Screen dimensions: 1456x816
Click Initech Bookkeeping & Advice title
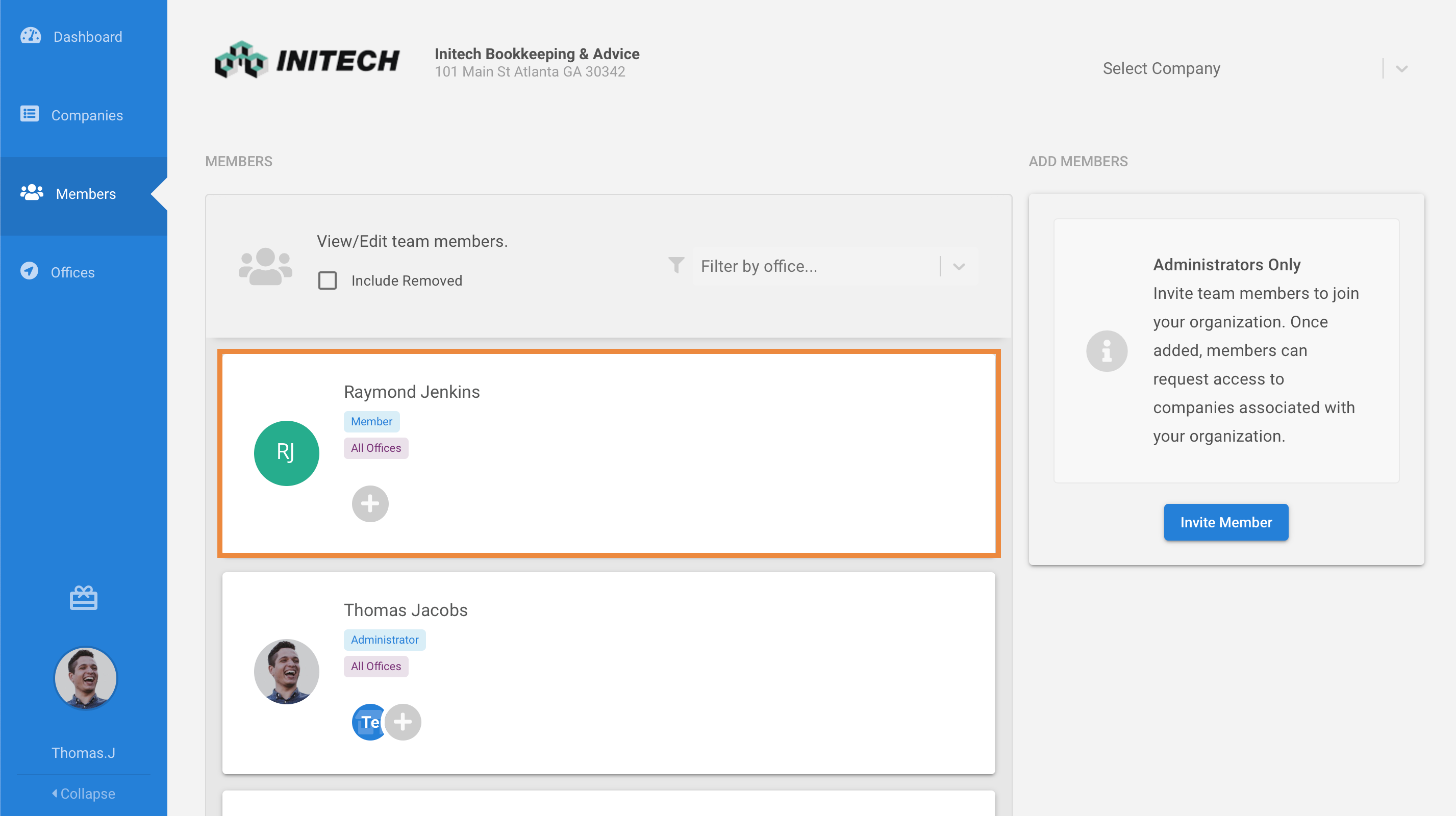(x=537, y=54)
